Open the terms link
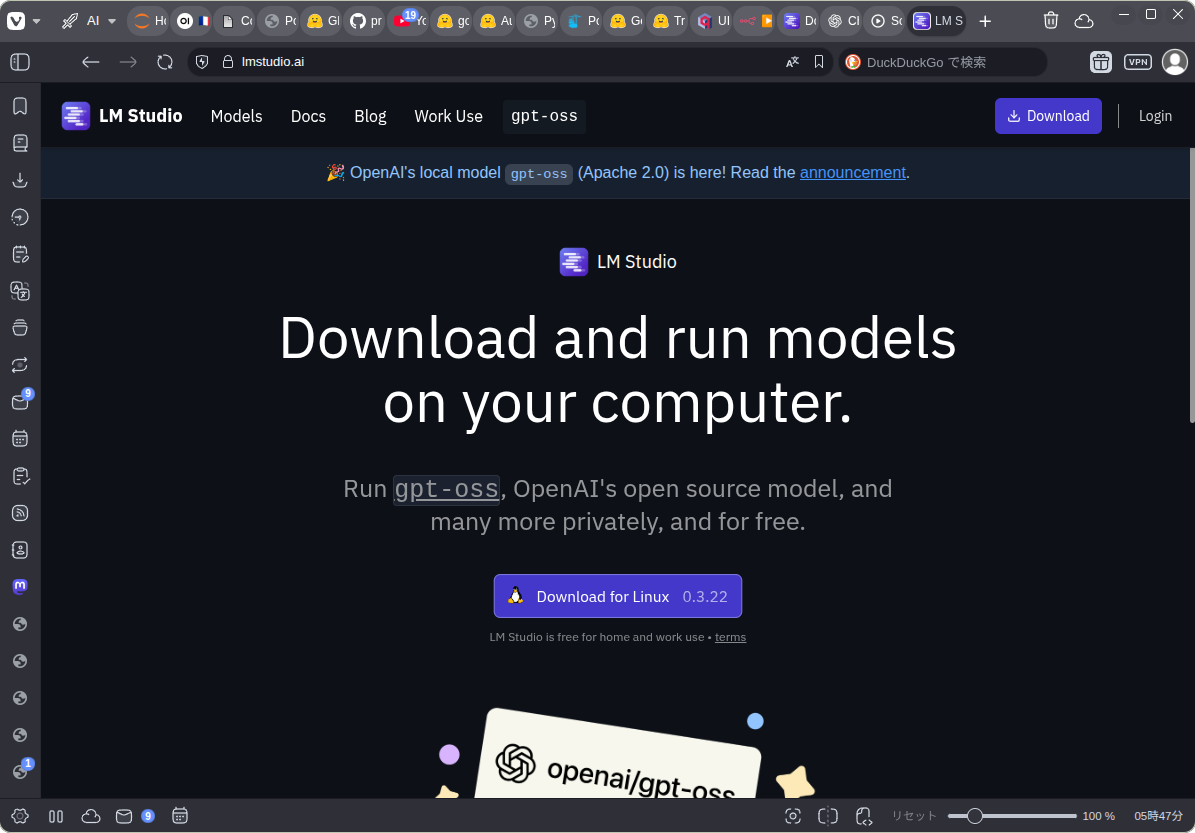This screenshot has height=833, width=1195. pos(730,637)
